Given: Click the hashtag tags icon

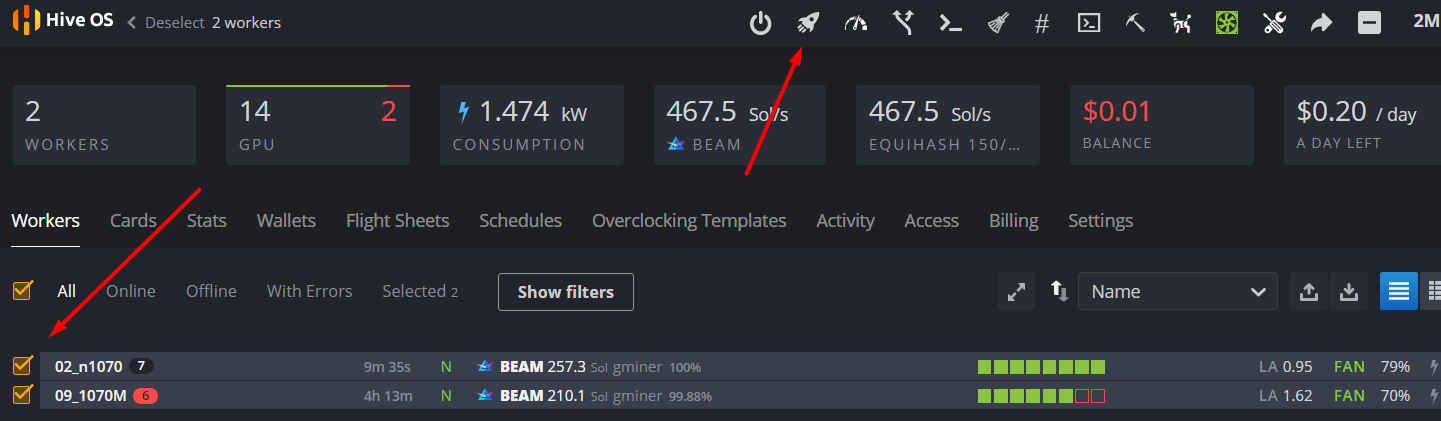Looking at the screenshot, I should point(1042,23).
